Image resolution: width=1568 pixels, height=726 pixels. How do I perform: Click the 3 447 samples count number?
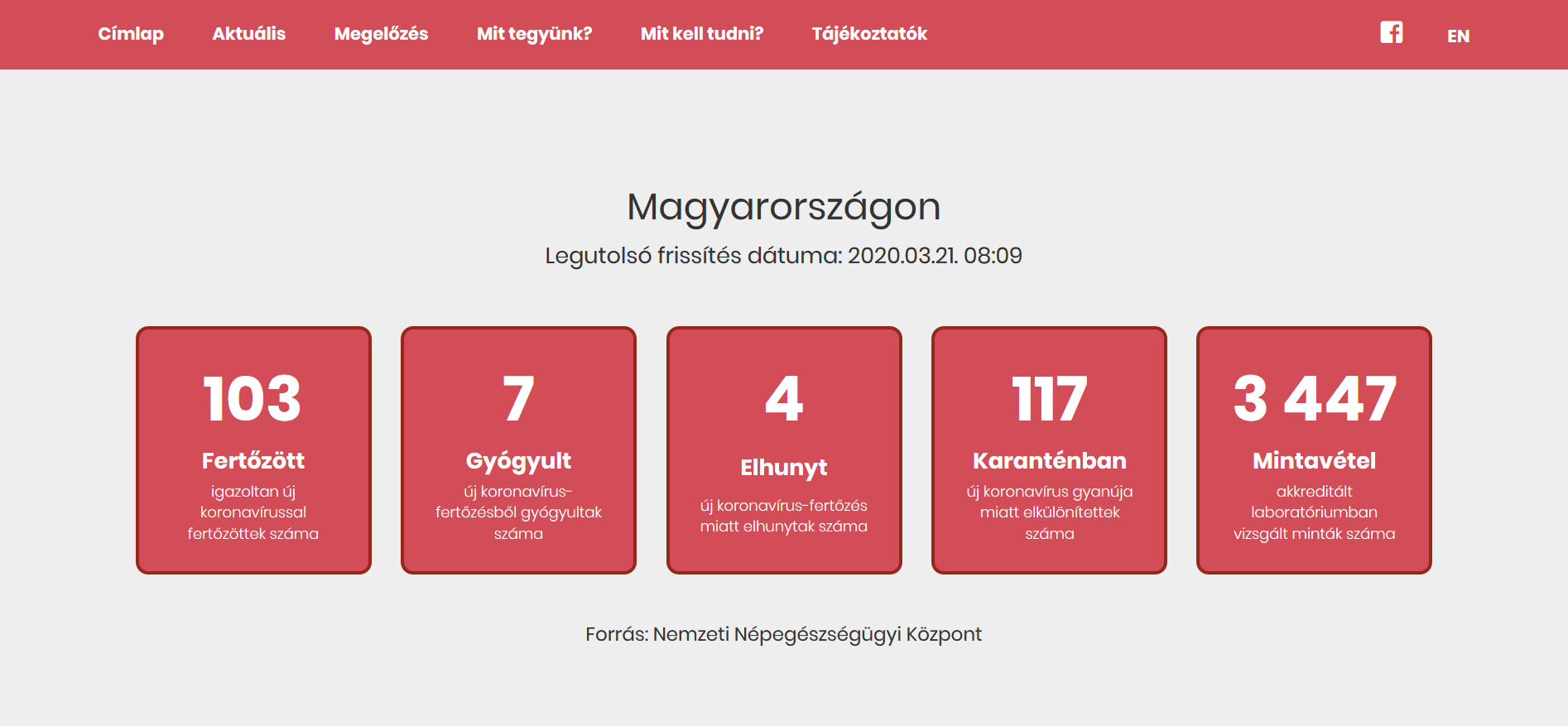1314,399
